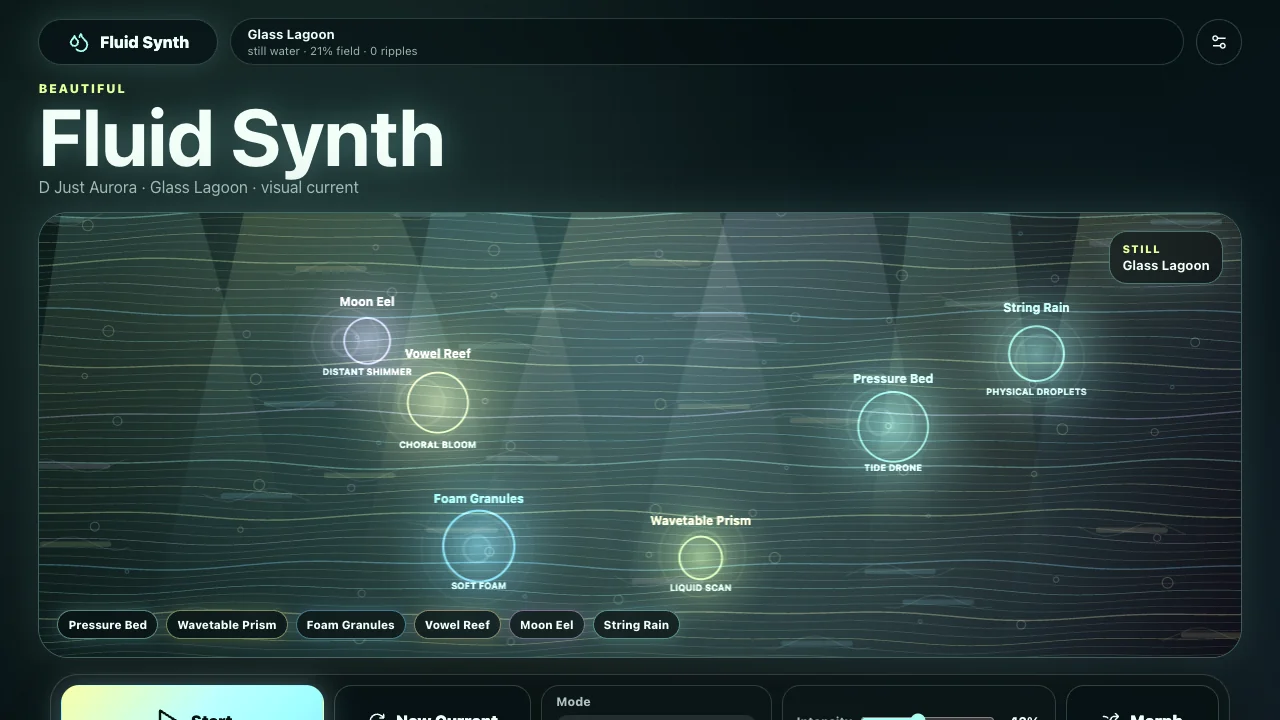
Task: Click the 'LIQUID SCAN' label
Action: pos(700,588)
